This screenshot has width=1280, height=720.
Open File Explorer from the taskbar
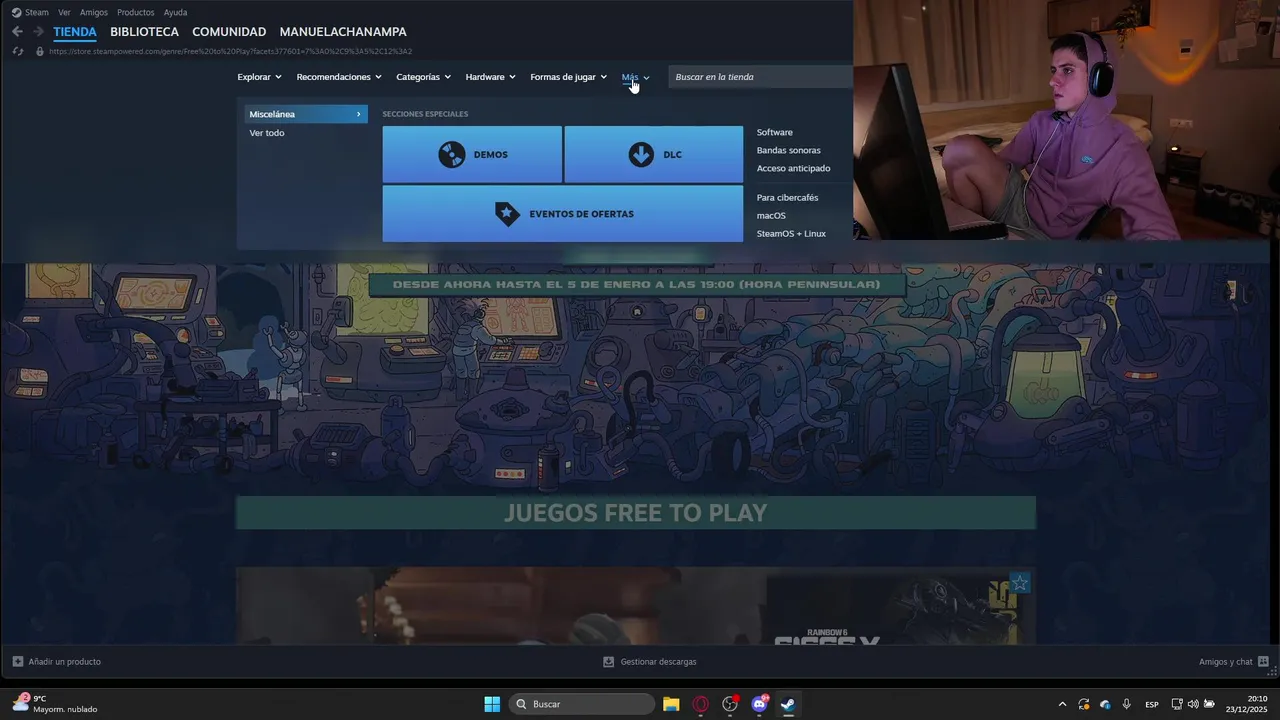(671, 704)
